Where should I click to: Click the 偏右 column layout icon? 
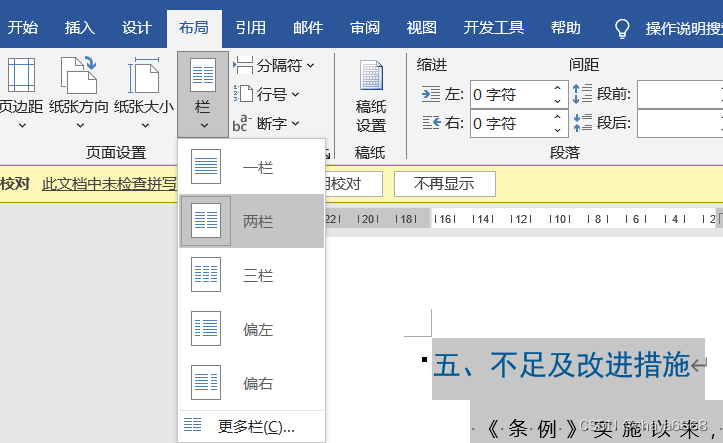pos(206,383)
